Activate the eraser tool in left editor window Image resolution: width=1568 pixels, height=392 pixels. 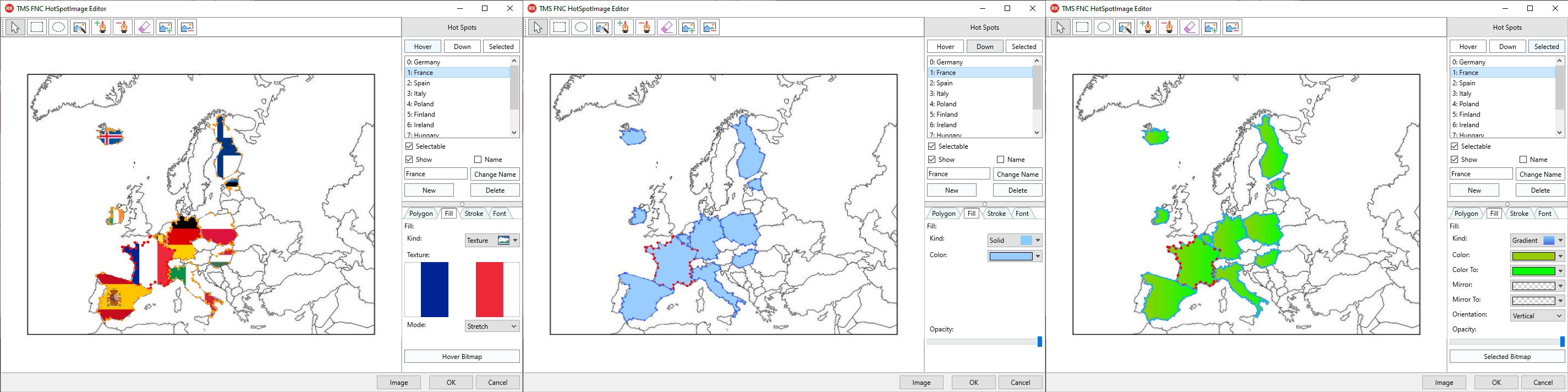tap(144, 28)
